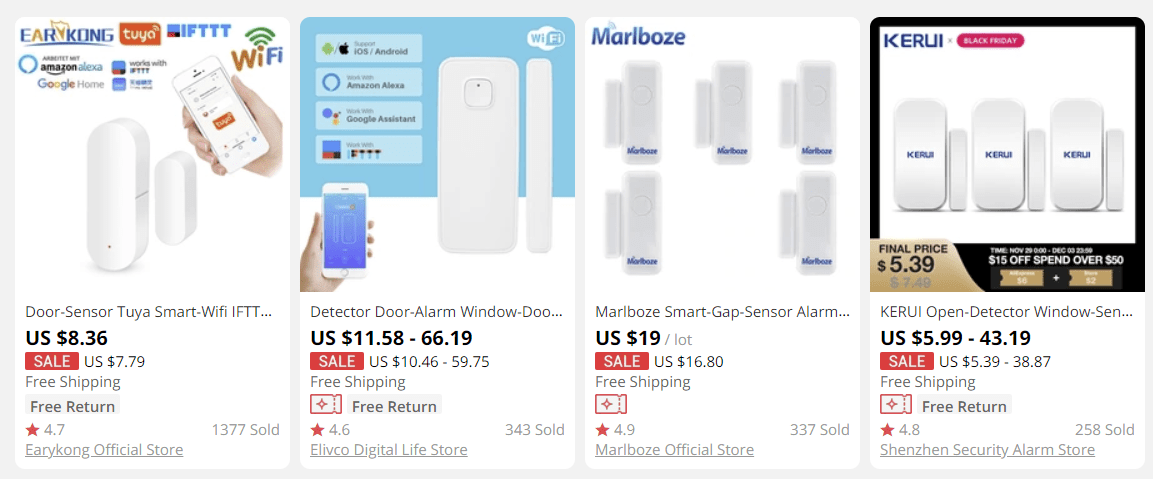Click coupon icon under Elivco detector listing
This screenshot has height=479, width=1153.
[326, 404]
